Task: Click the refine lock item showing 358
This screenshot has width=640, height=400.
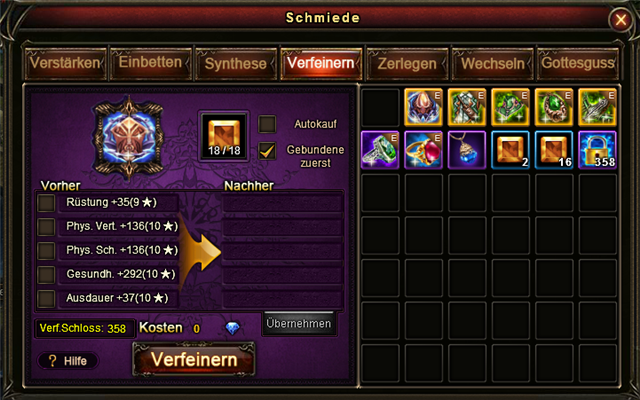Action: tap(598, 150)
